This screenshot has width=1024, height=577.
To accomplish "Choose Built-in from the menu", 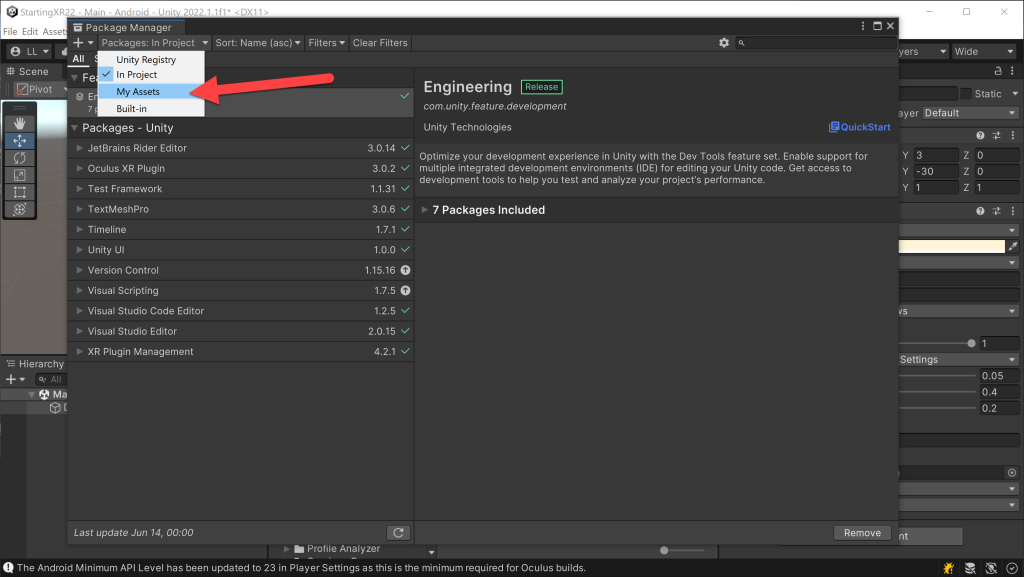I will click(x=152, y=108).
